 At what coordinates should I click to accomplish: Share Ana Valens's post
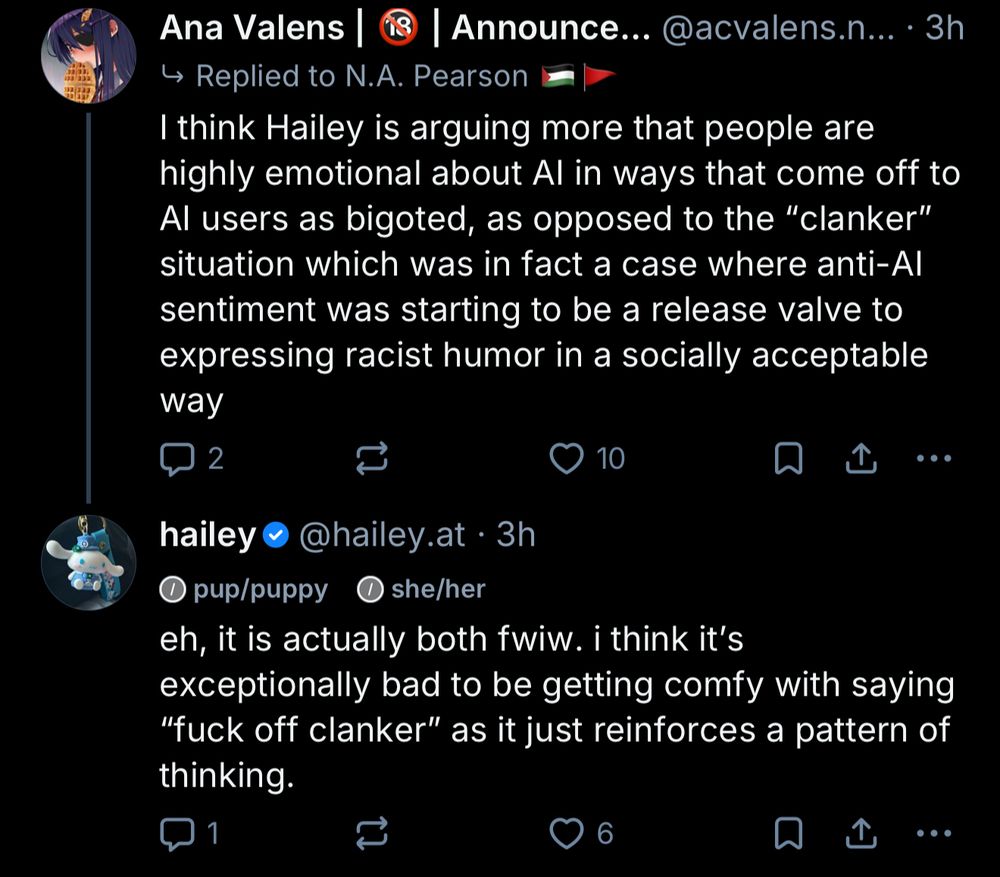click(x=860, y=458)
